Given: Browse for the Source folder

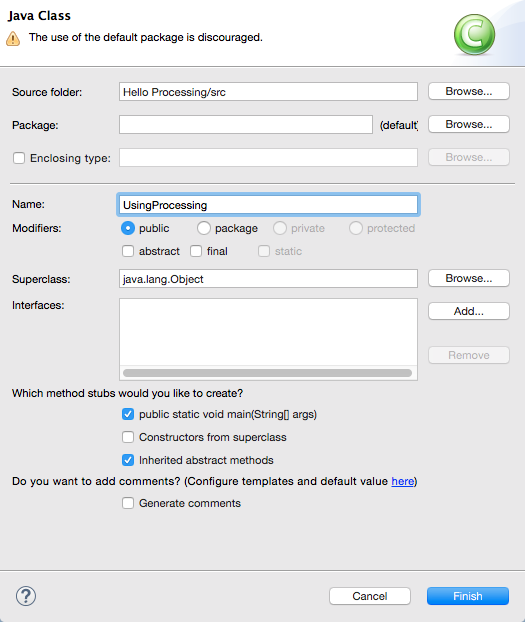Looking at the screenshot, I should point(469,91).
